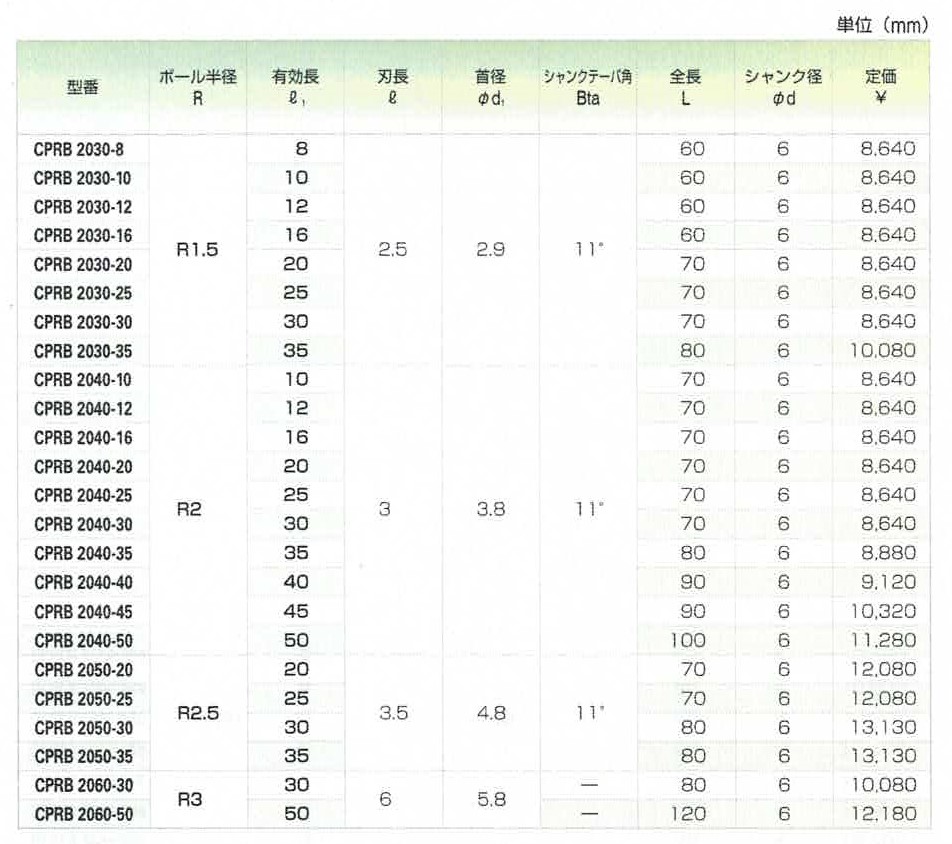Click the CPRB 2030-16 row label

83,236
